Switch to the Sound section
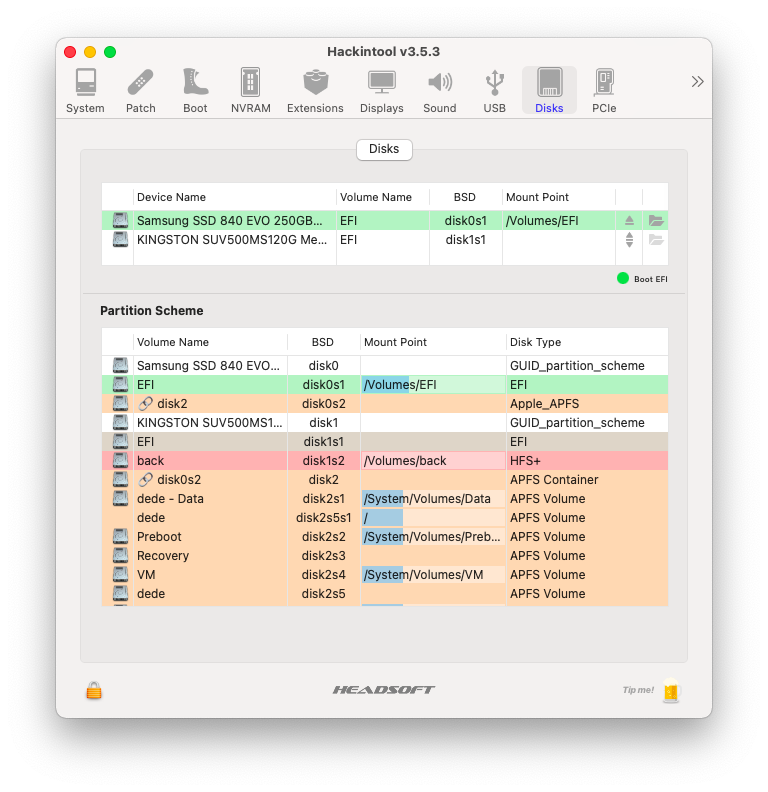The height and width of the screenshot is (792, 768). (x=439, y=91)
